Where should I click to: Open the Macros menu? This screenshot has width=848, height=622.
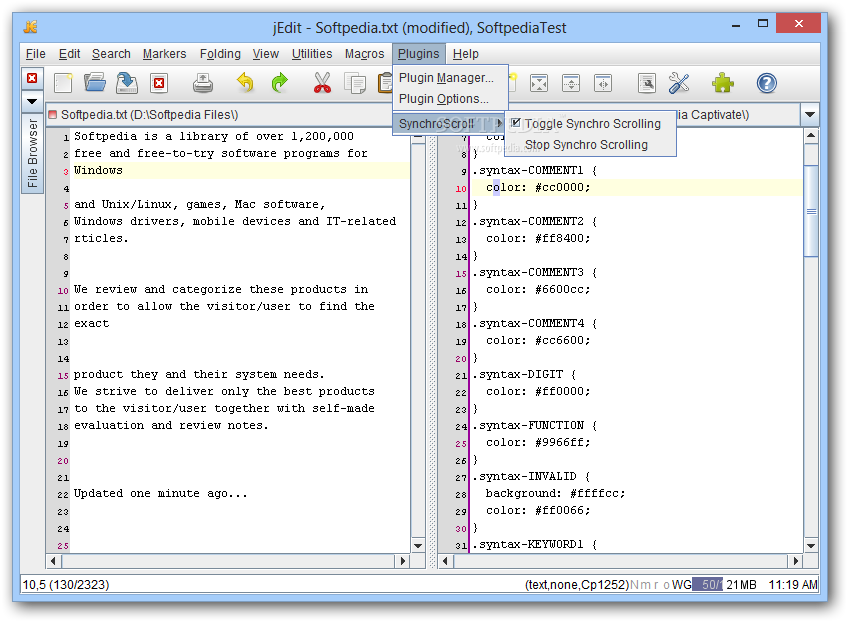coord(365,54)
